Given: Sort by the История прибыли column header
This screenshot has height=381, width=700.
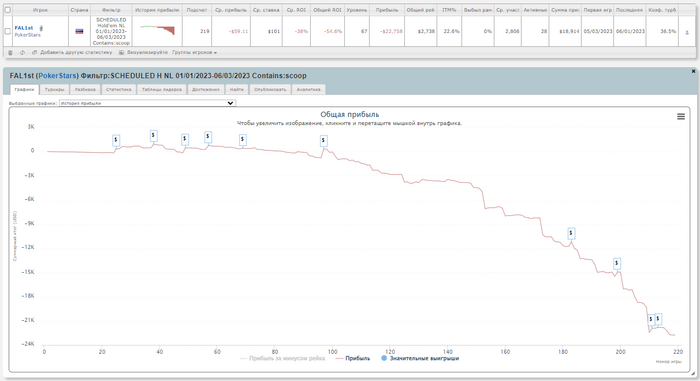Looking at the screenshot, I should point(157,10).
